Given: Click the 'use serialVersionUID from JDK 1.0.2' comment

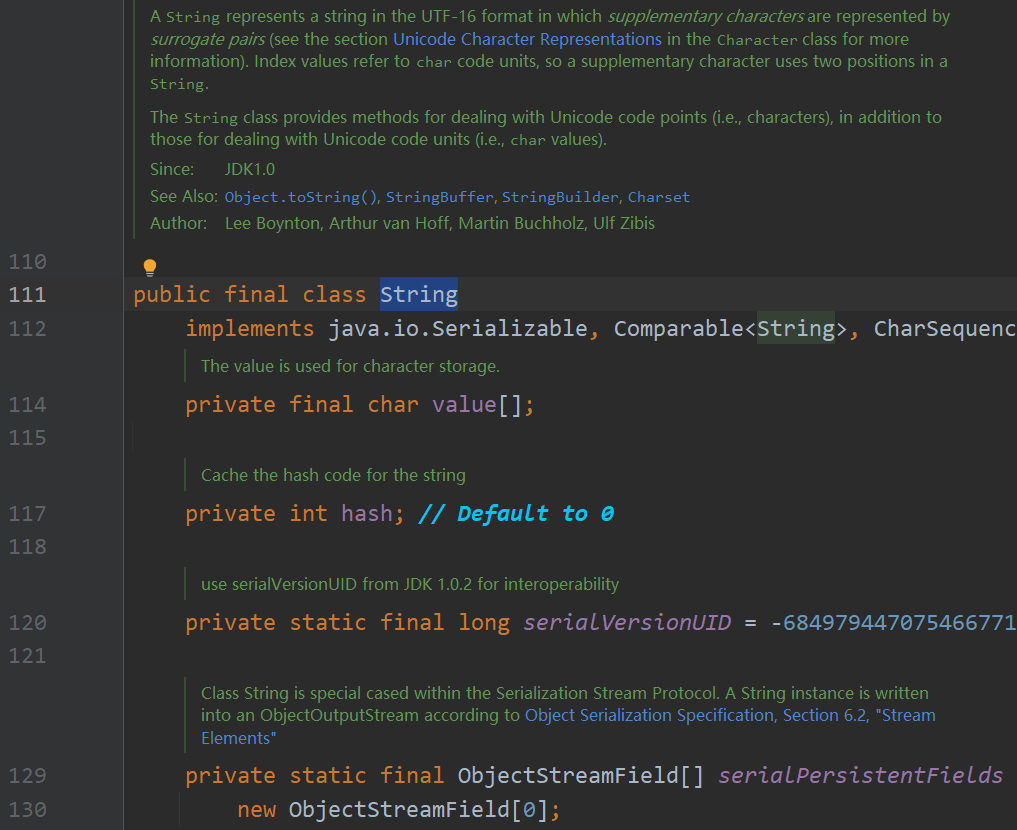Looking at the screenshot, I should [x=410, y=584].
